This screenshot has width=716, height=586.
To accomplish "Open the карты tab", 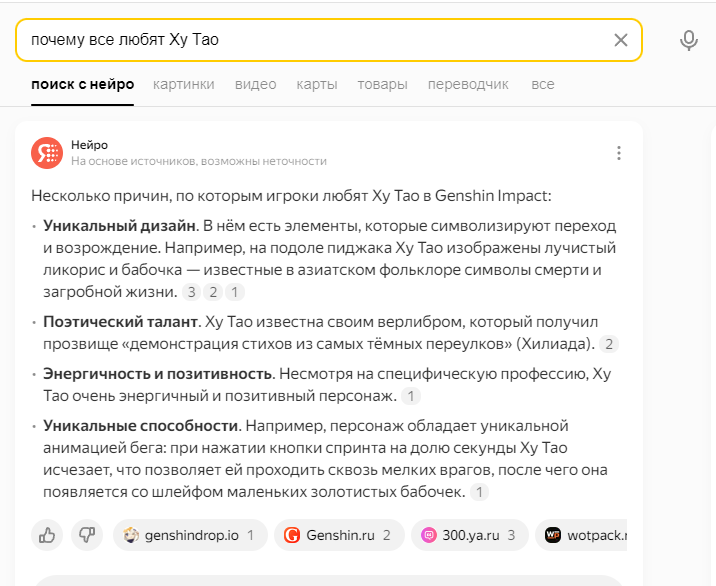I will [x=317, y=84].
